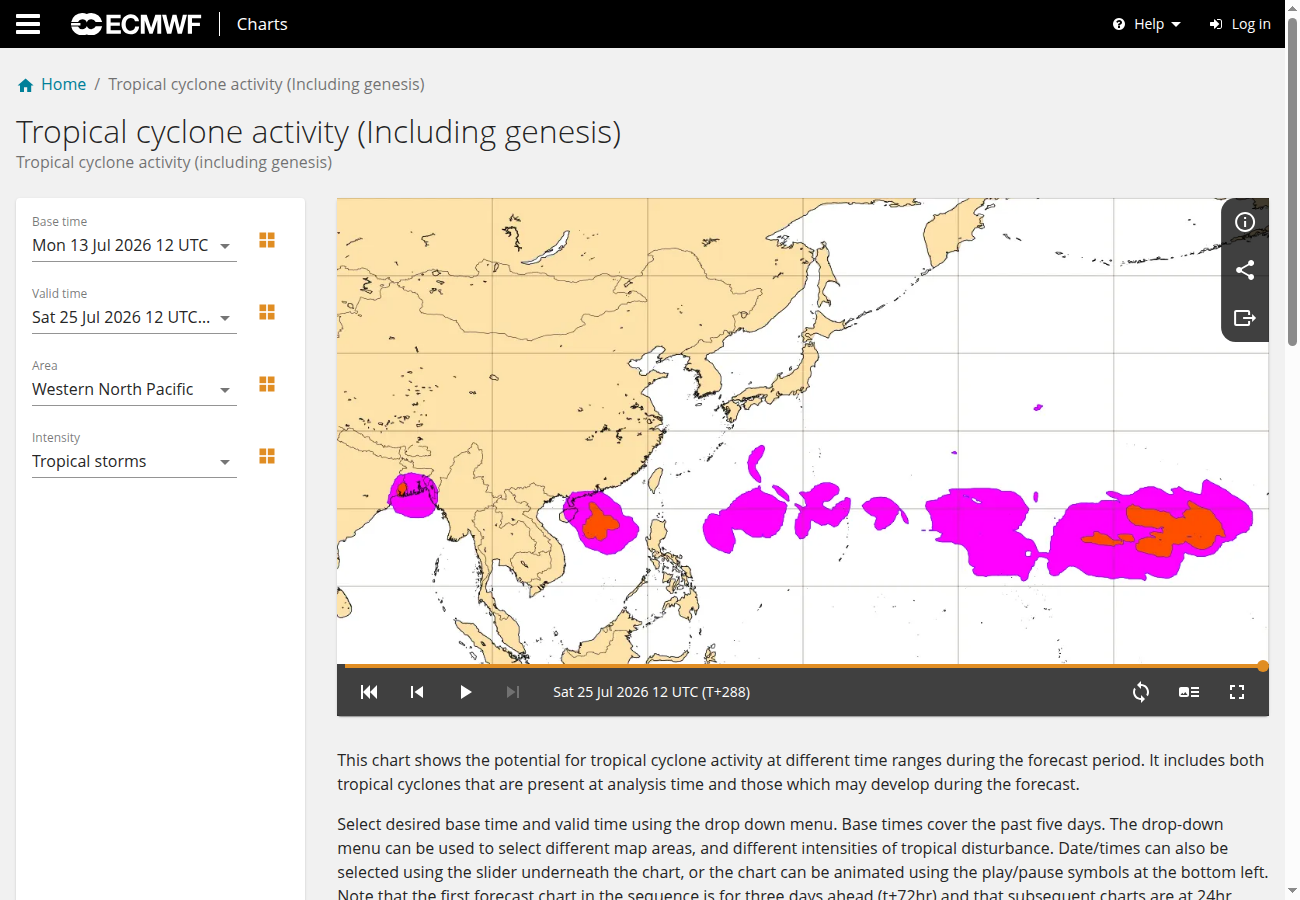Open the Base time dropdown

pos(134,245)
